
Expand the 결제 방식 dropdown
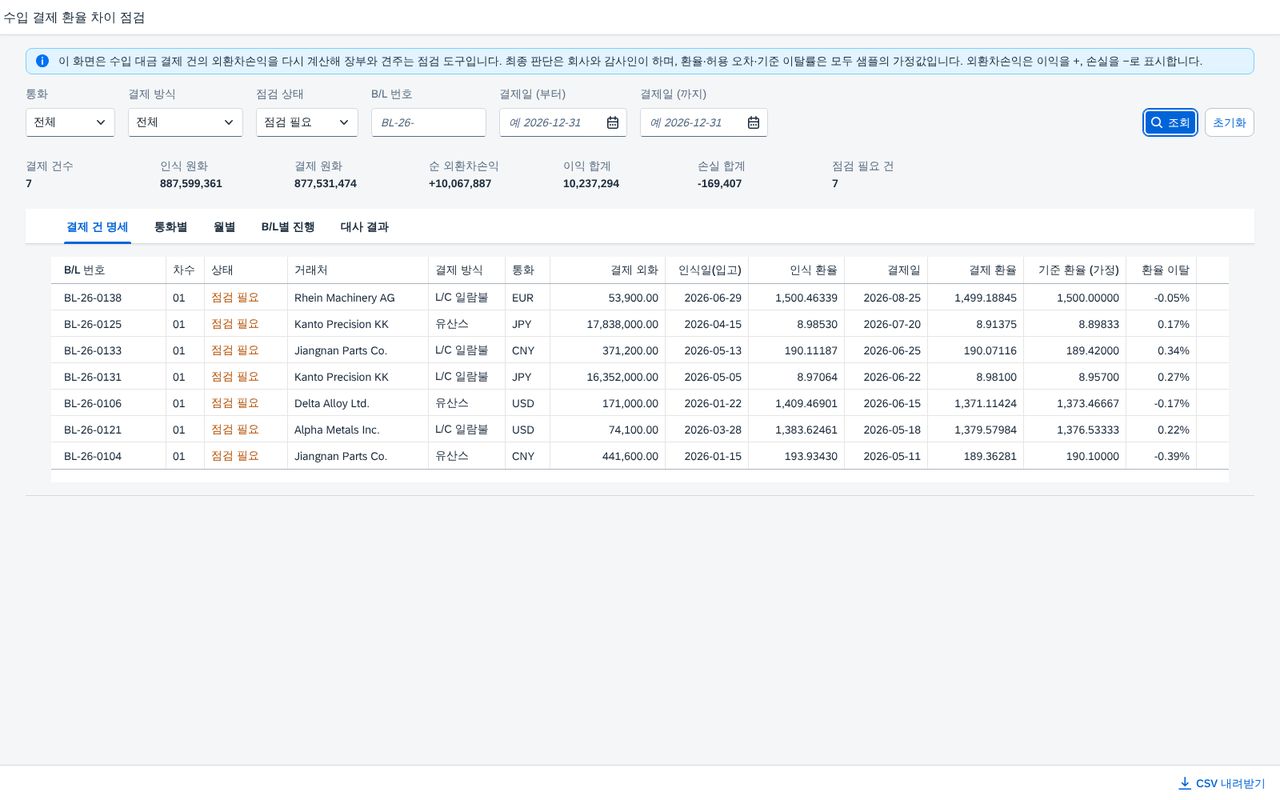pyautogui.click(x=185, y=123)
